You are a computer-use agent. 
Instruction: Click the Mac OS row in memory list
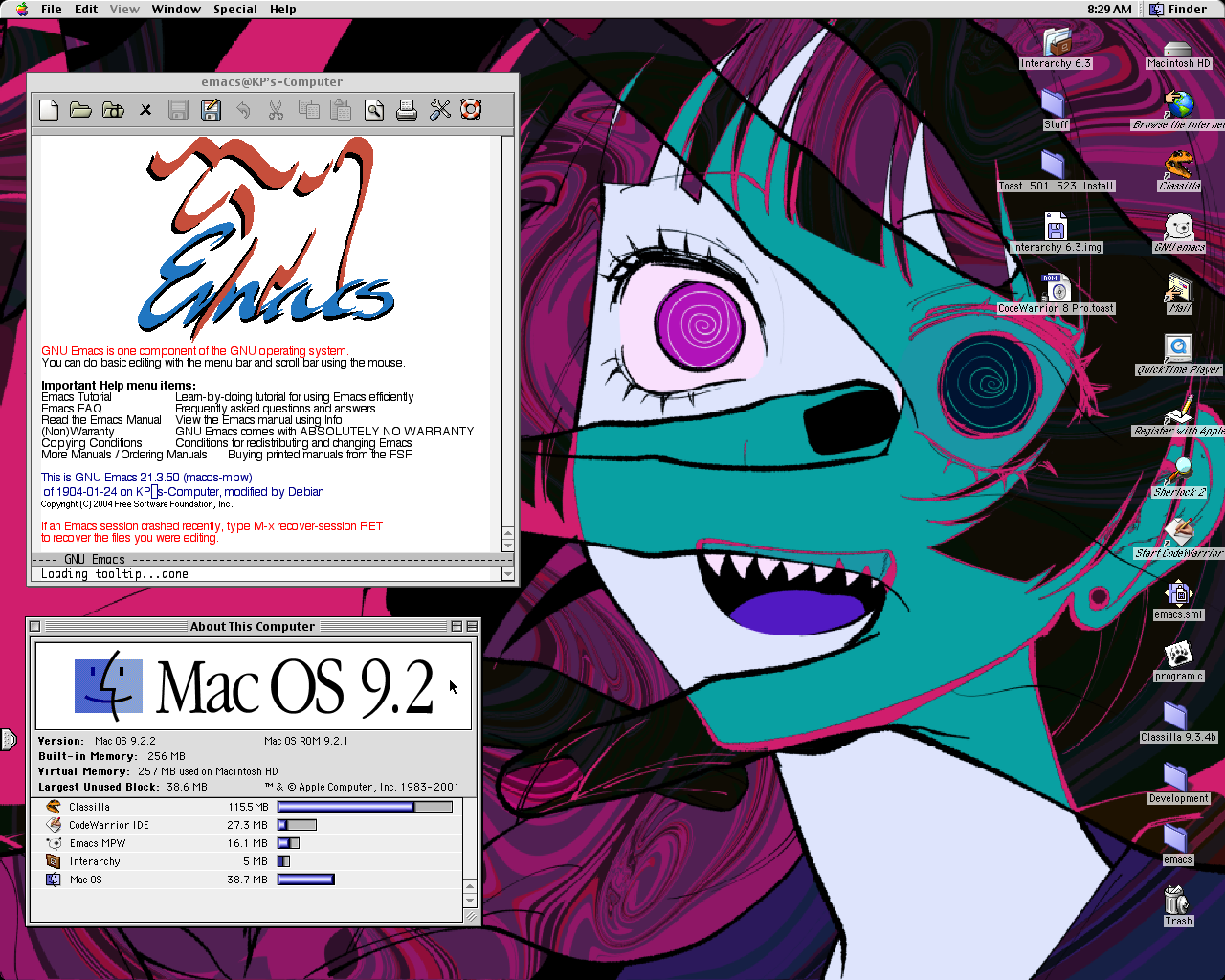pos(248,880)
